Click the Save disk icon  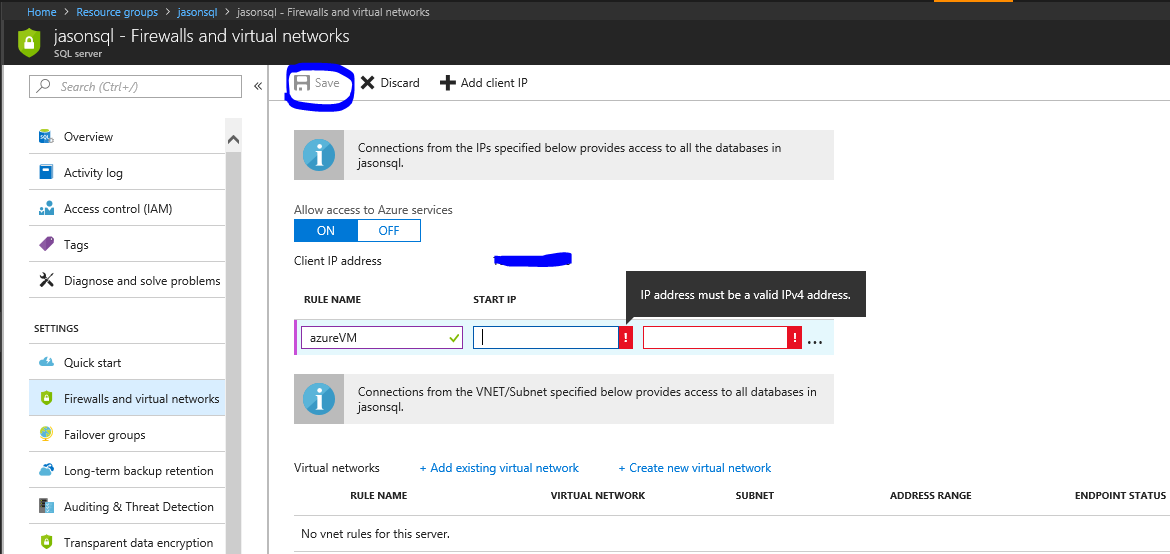pyautogui.click(x=301, y=83)
